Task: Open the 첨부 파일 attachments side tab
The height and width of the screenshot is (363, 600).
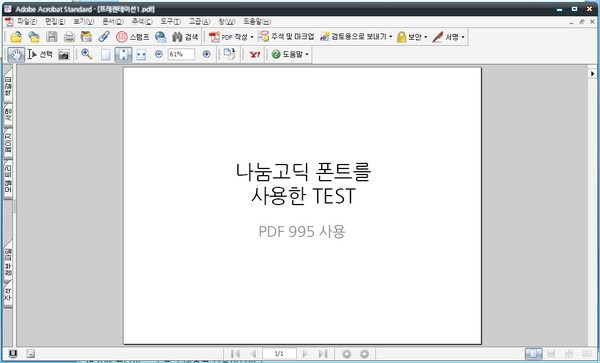Action: pos(8,262)
